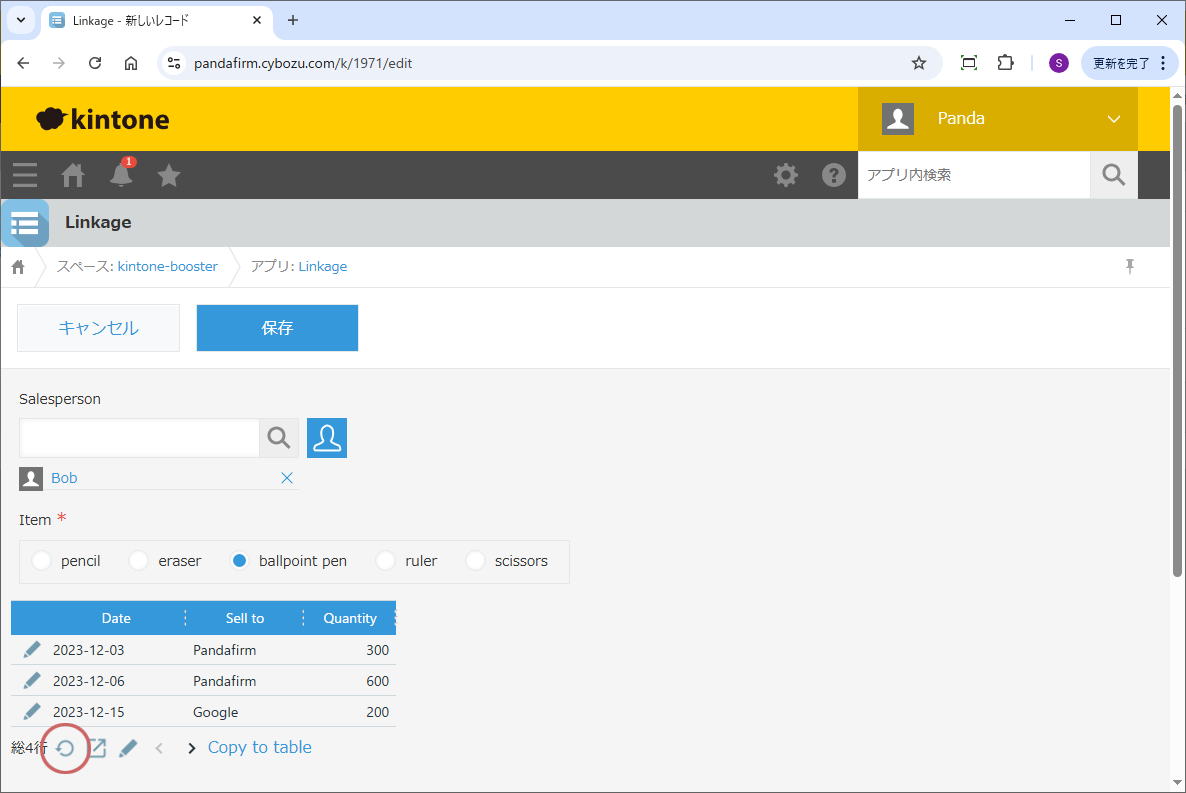The height and width of the screenshot is (793, 1186).
Task: Go to the next page of table rows
Action: click(191, 748)
